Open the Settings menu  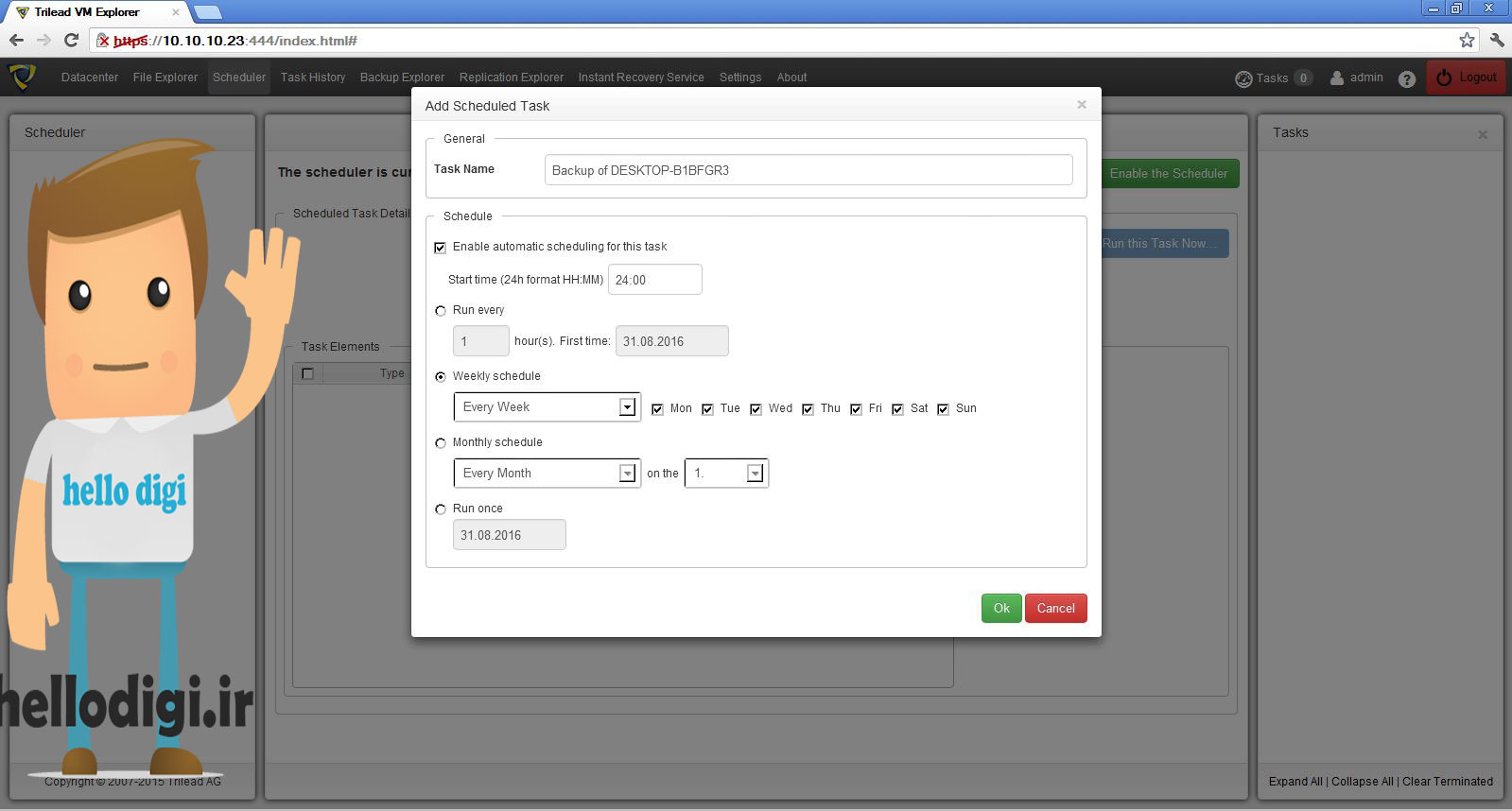tap(740, 78)
